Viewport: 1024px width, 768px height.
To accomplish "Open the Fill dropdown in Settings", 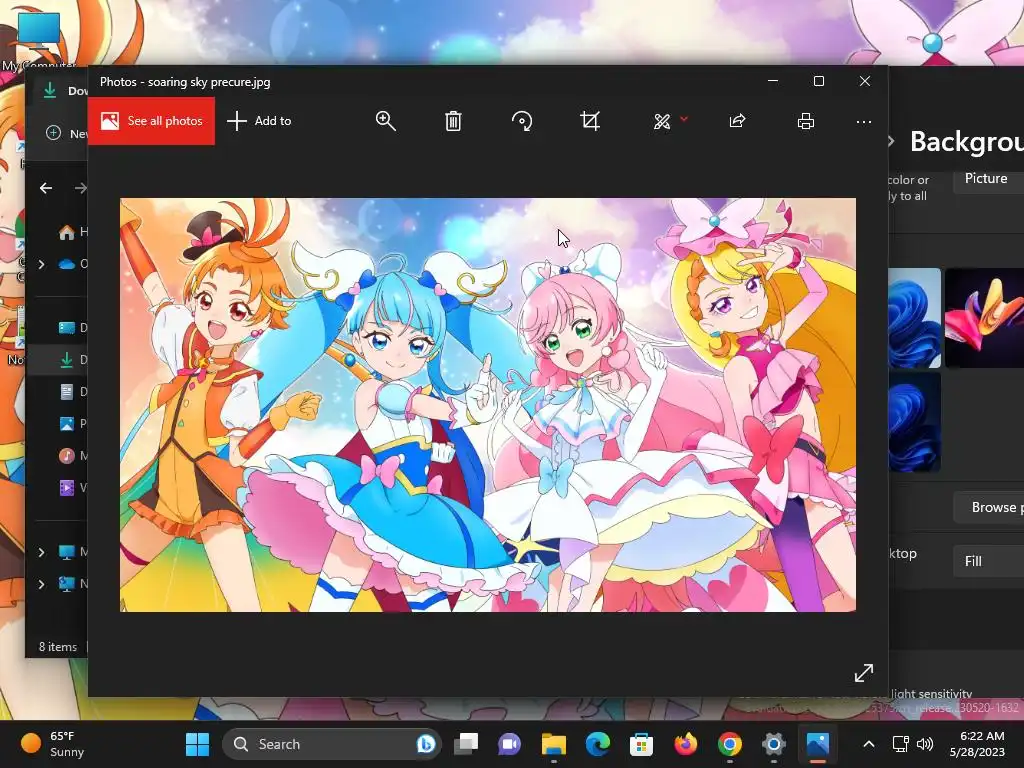I will tap(988, 561).
